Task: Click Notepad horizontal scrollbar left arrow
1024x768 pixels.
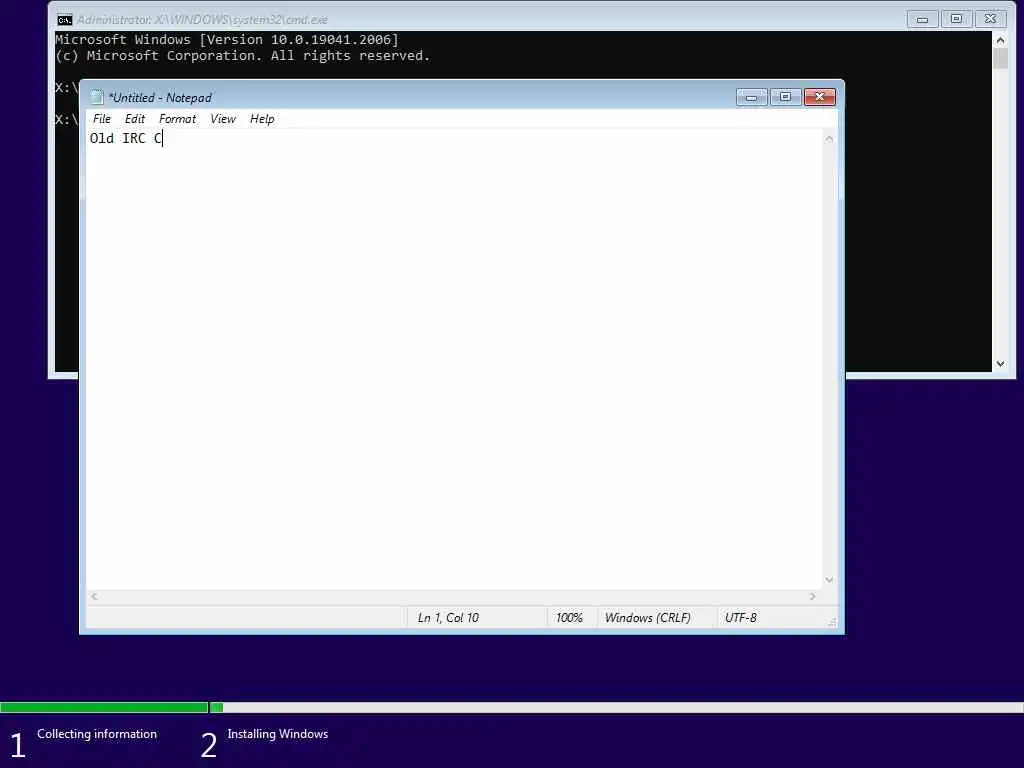Action: [94, 596]
